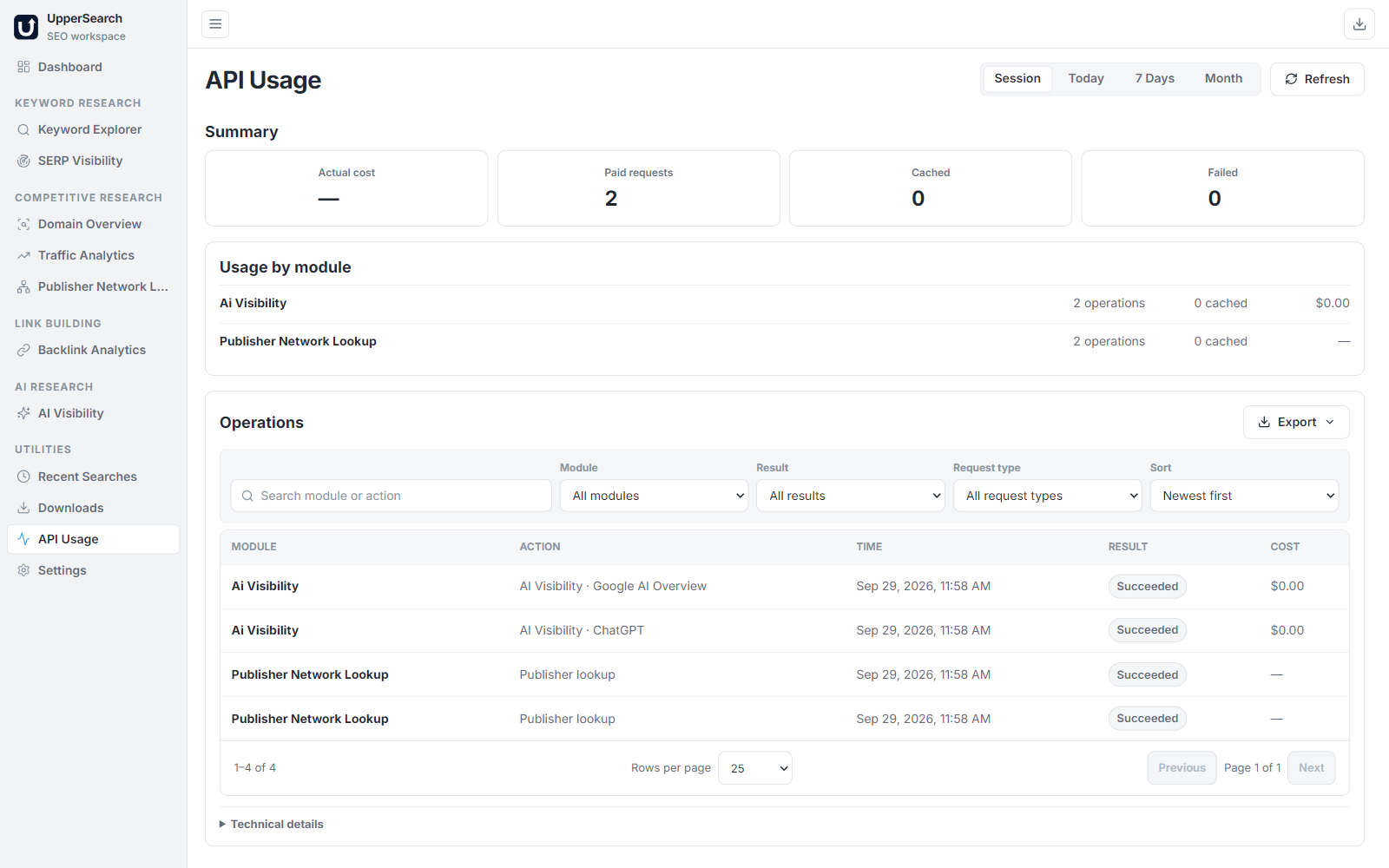Click the Backlink Analytics link icon
The width and height of the screenshot is (1389, 868).
(23, 350)
